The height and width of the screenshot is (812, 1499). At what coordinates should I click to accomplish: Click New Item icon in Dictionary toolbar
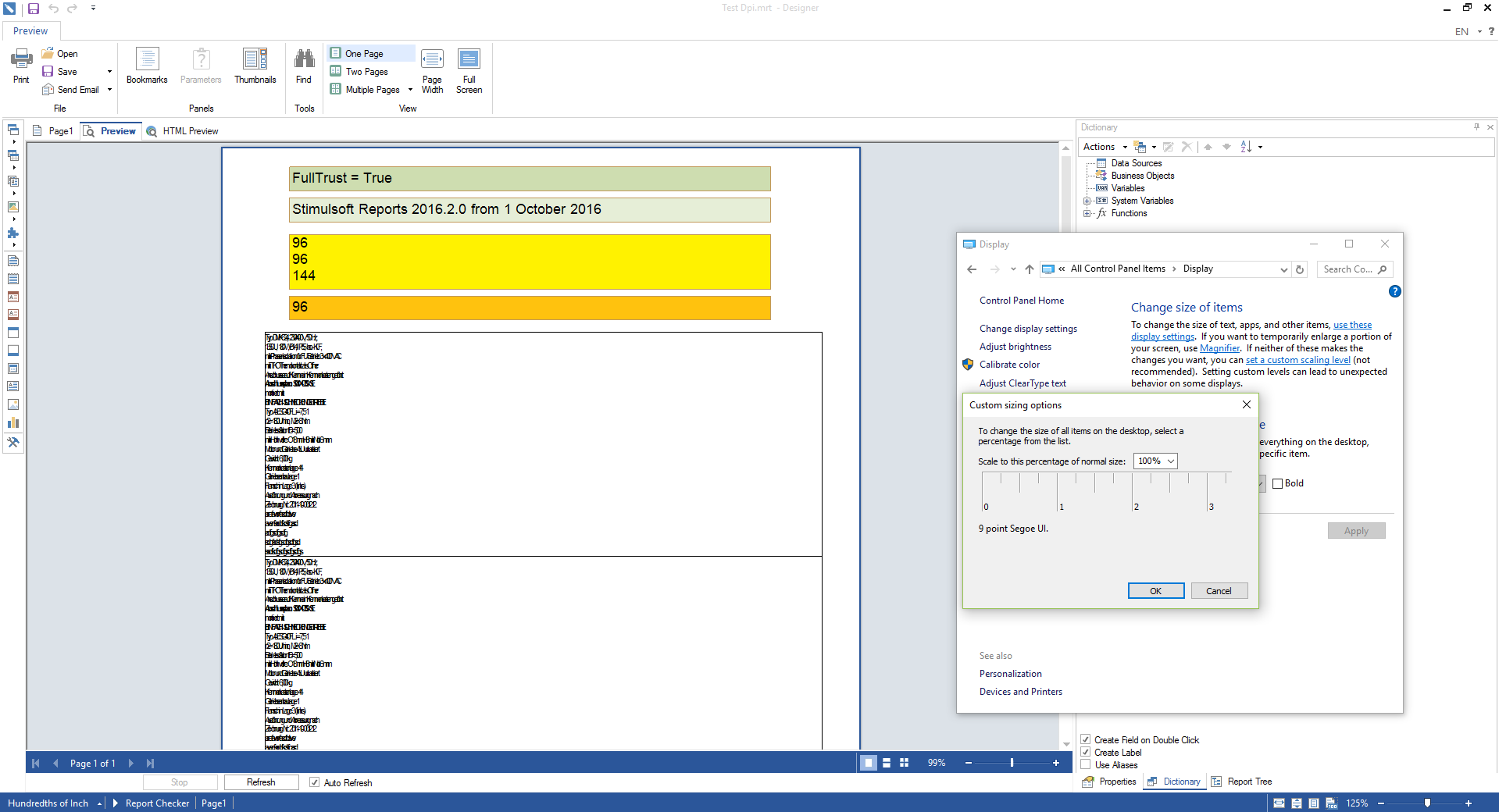click(1140, 147)
